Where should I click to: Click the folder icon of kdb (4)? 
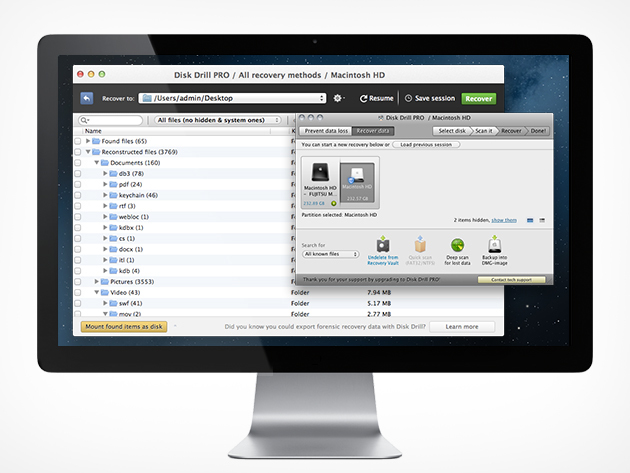[x=113, y=270]
